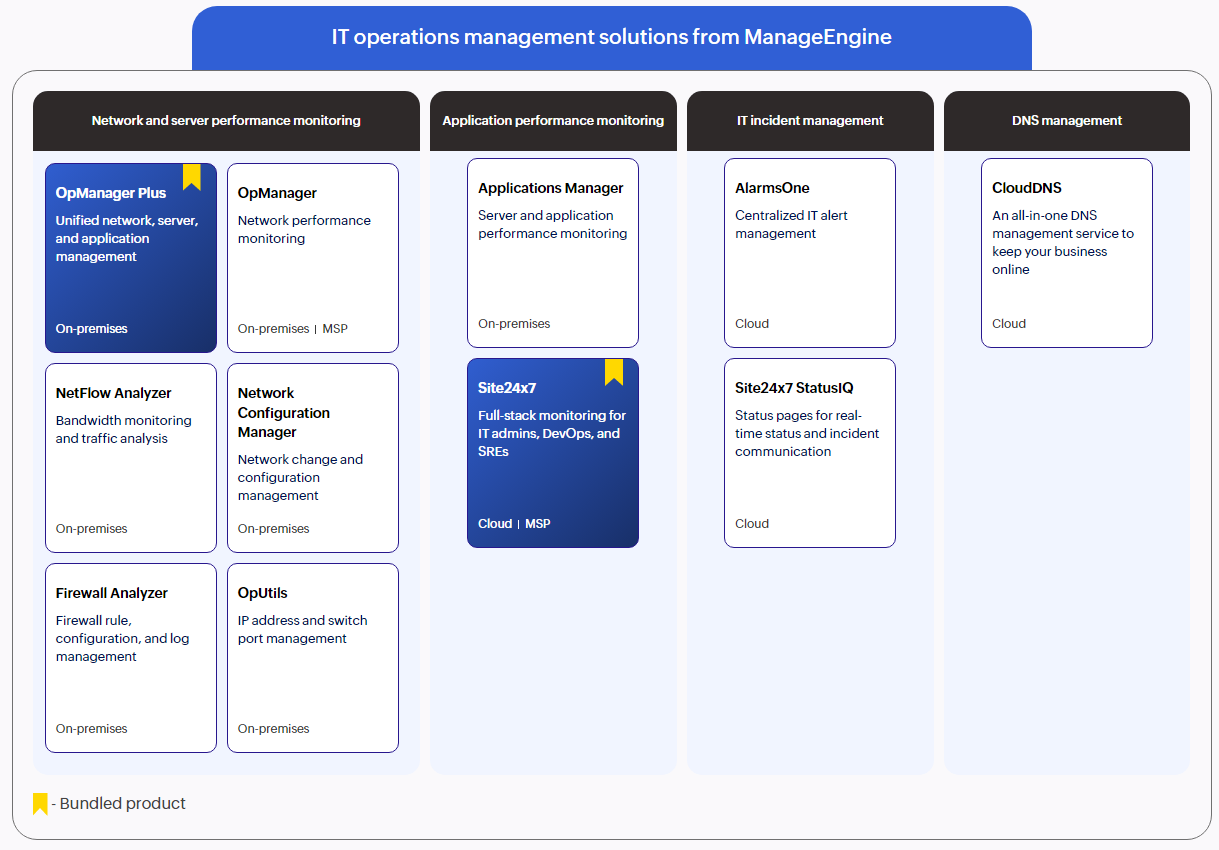Click 'Full-stack monitoring for IT admins' description
Image resolution: width=1219 pixels, height=850 pixels.
click(553, 434)
